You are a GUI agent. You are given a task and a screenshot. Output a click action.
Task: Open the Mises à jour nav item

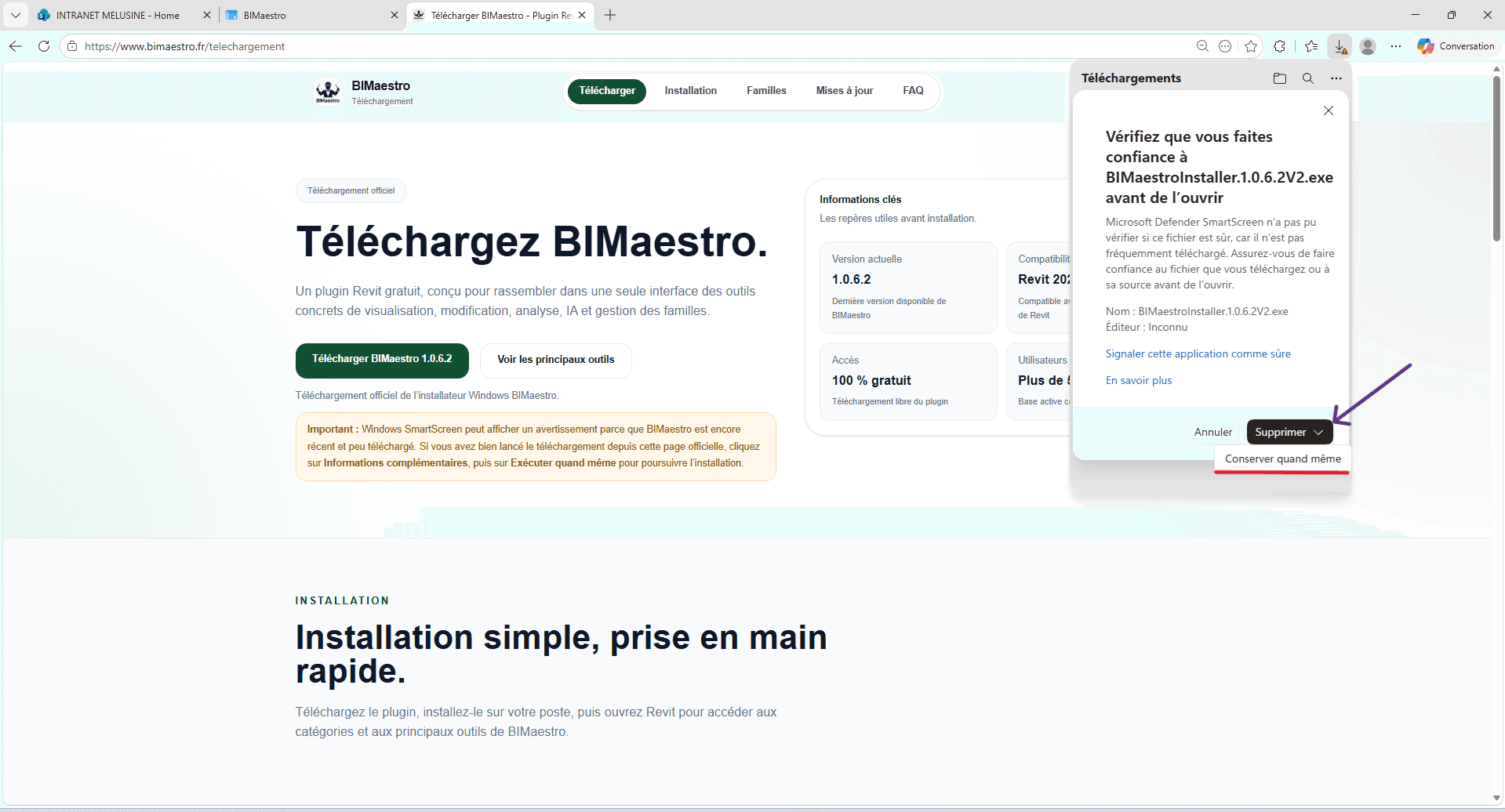point(845,91)
